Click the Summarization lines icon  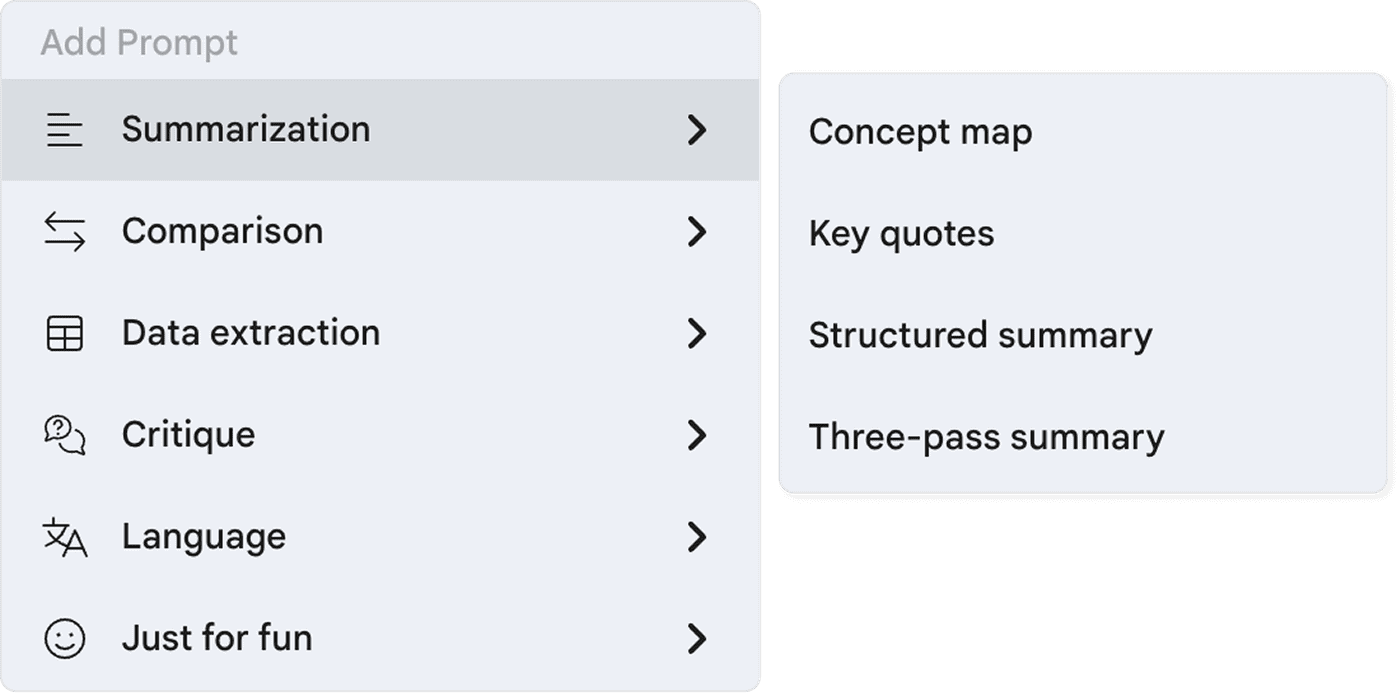pos(65,130)
